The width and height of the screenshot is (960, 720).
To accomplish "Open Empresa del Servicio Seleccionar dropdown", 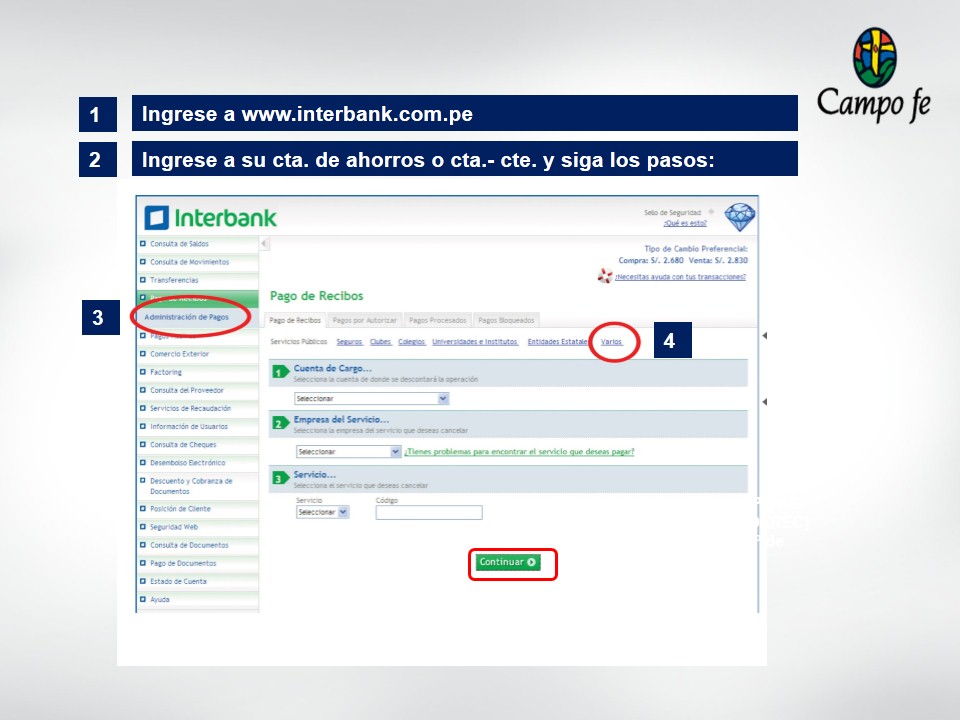I will point(348,452).
